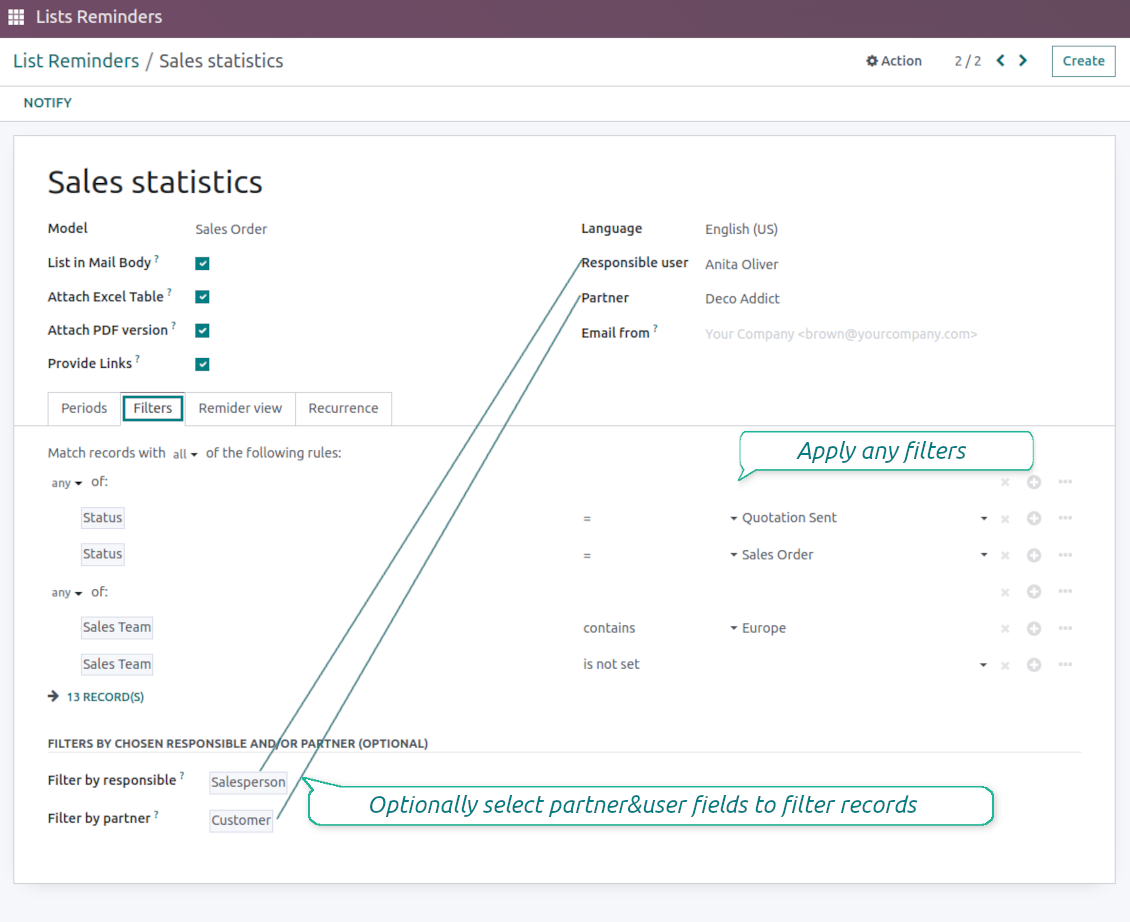This screenshot has height=922, width=1130.
Task: Add rule after Status Sales Order
Action: [x=1033, y=555]
